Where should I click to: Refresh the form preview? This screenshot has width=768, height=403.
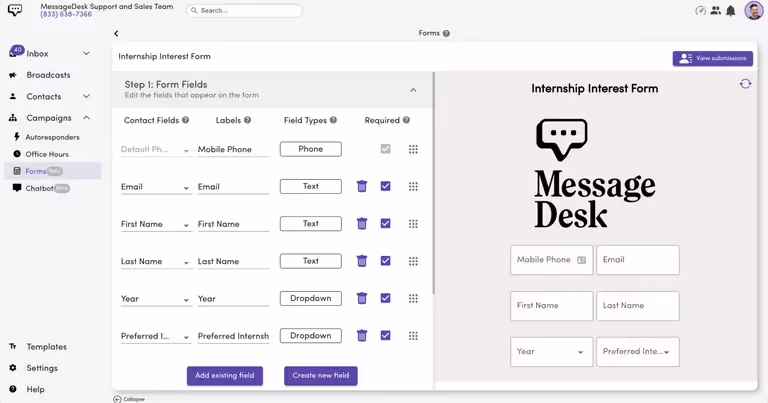click(x=745, y=84)
